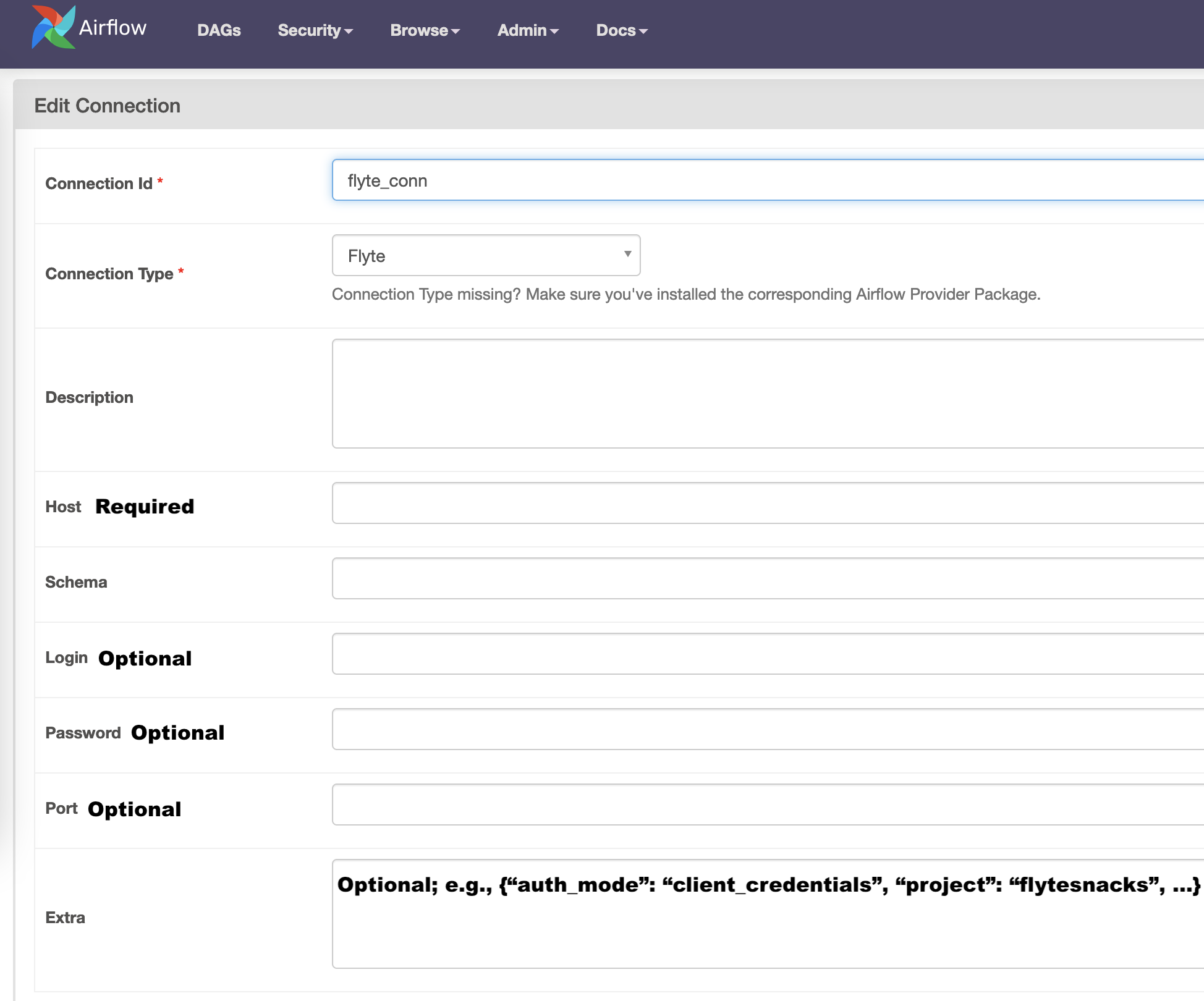
Task: Click the Airflow pinwheel logo
Action: (x=53, y=27)
